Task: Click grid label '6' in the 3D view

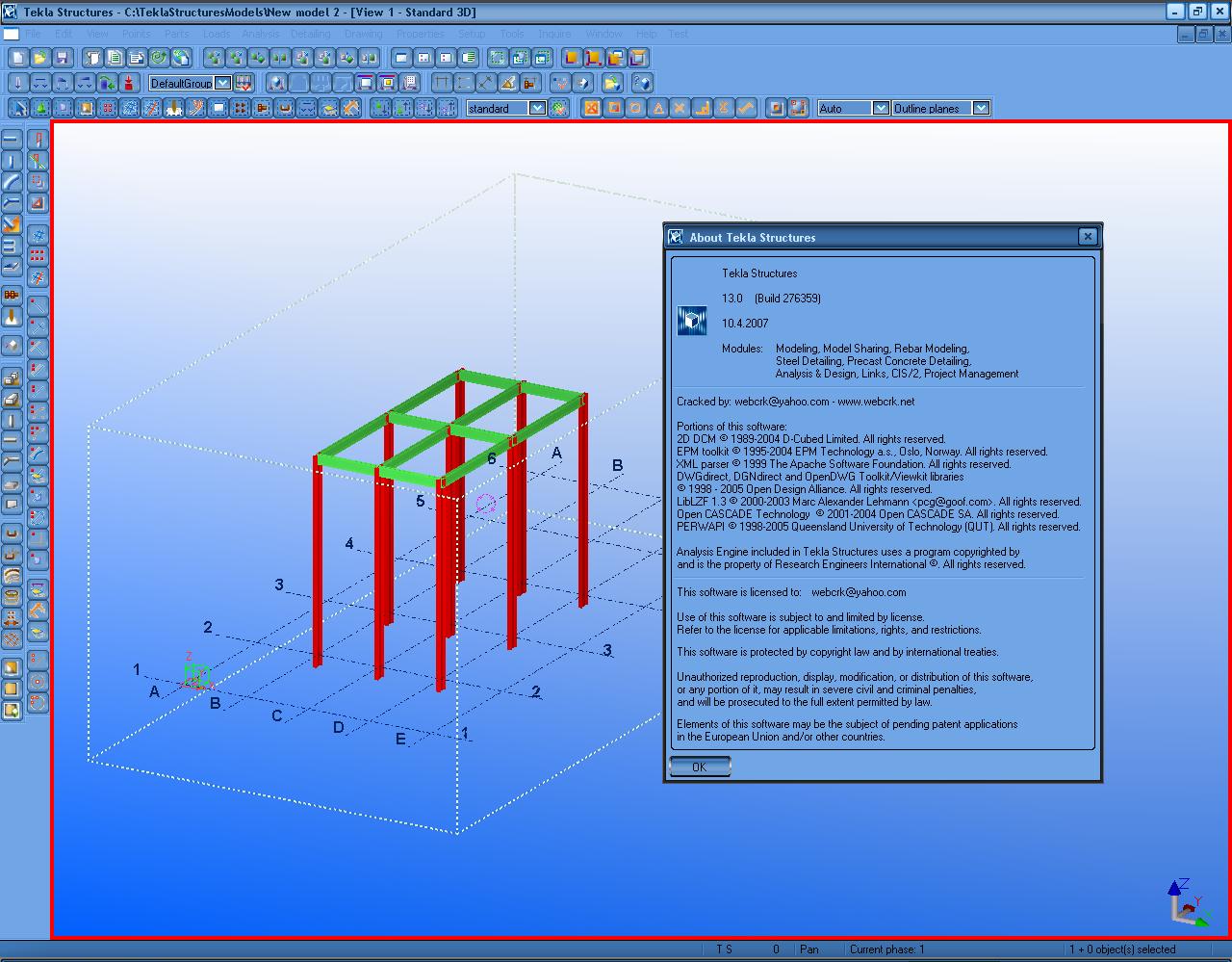Action: coord(492,459)
